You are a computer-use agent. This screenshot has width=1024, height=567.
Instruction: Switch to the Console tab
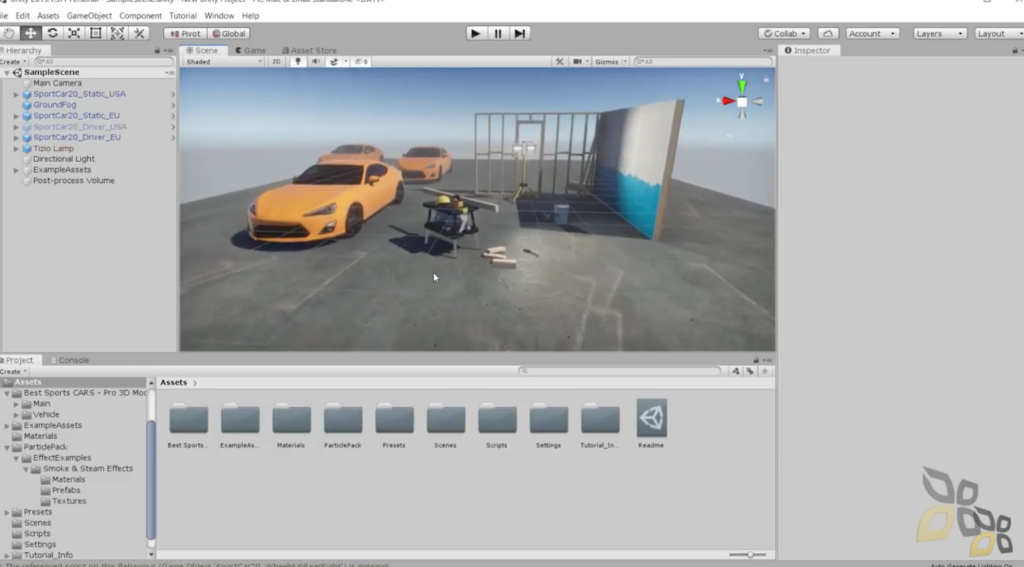pos(69,360)
